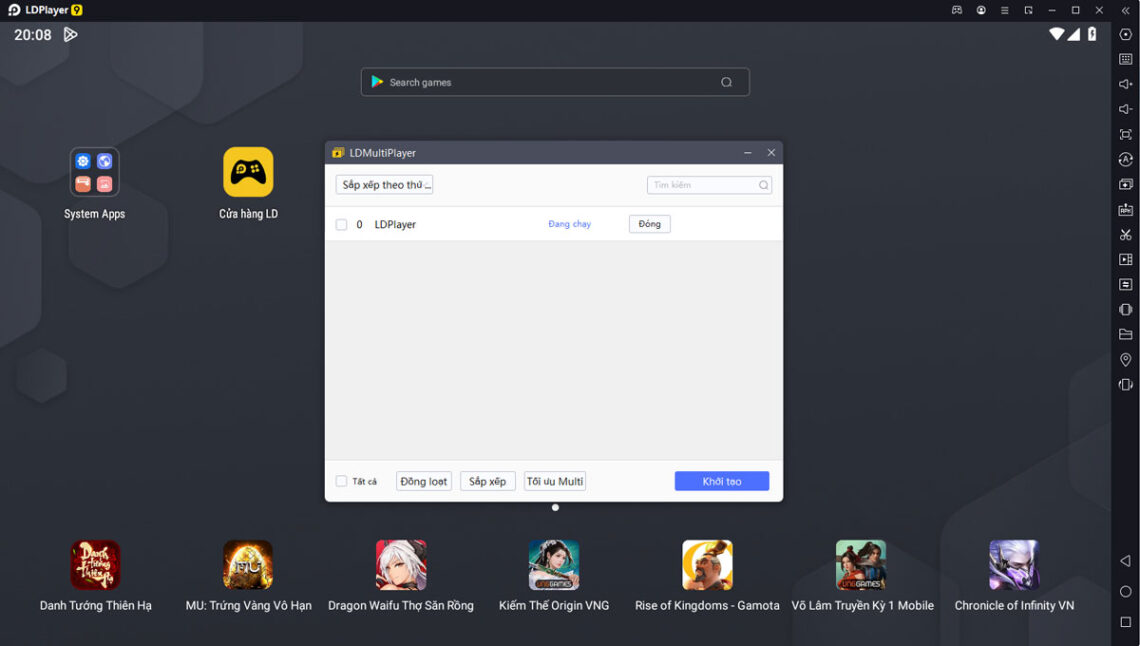Screen dimensions: 1140x646
Task: Open the Cửa hàng LD store app
Action: pyautogui.click(x=248, y=172)
